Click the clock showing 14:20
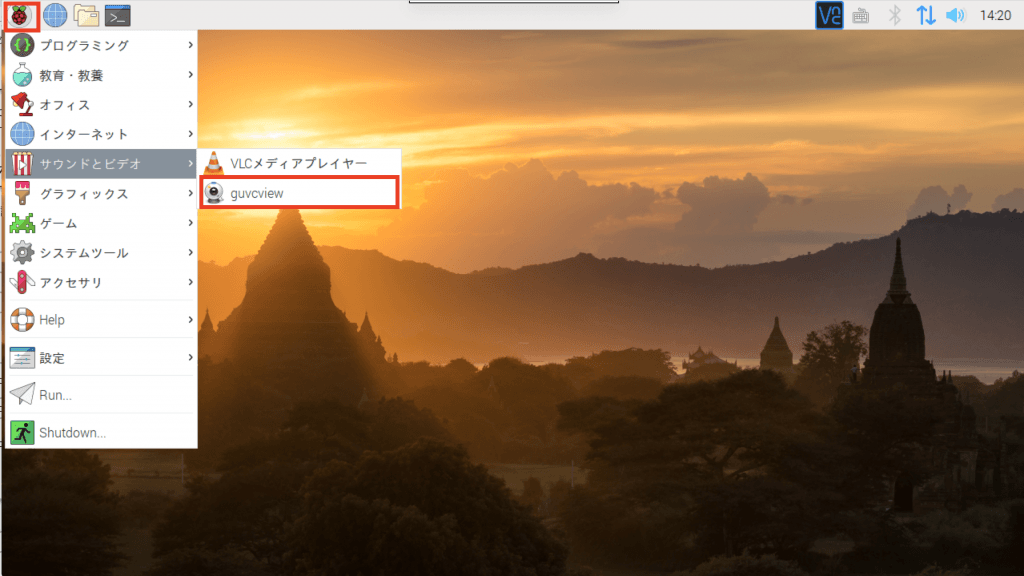 click(995, 15)
